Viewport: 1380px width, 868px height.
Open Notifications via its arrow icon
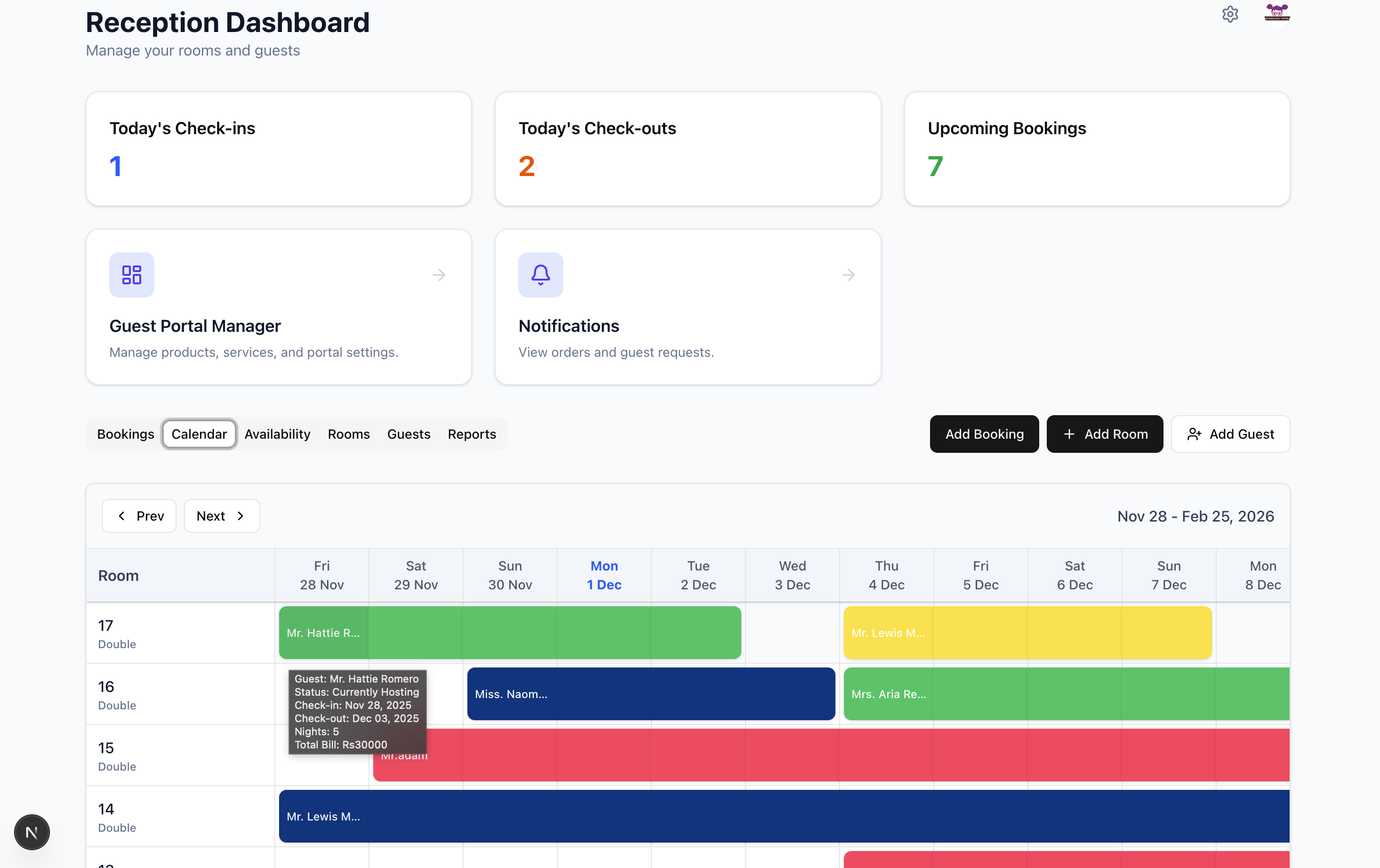(848, 275)
